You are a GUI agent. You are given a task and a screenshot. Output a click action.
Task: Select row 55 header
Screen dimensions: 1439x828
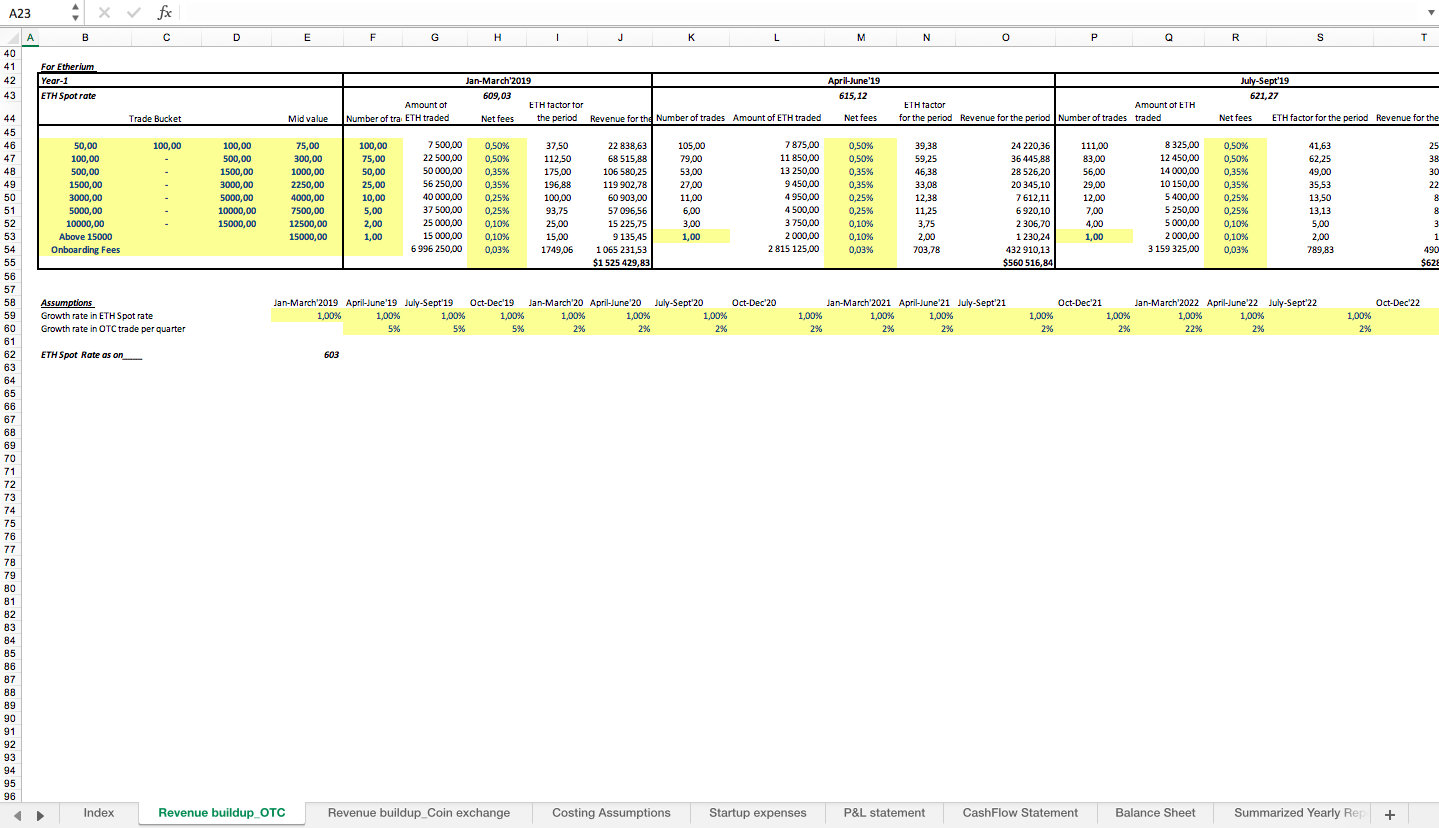coord(9,262)
